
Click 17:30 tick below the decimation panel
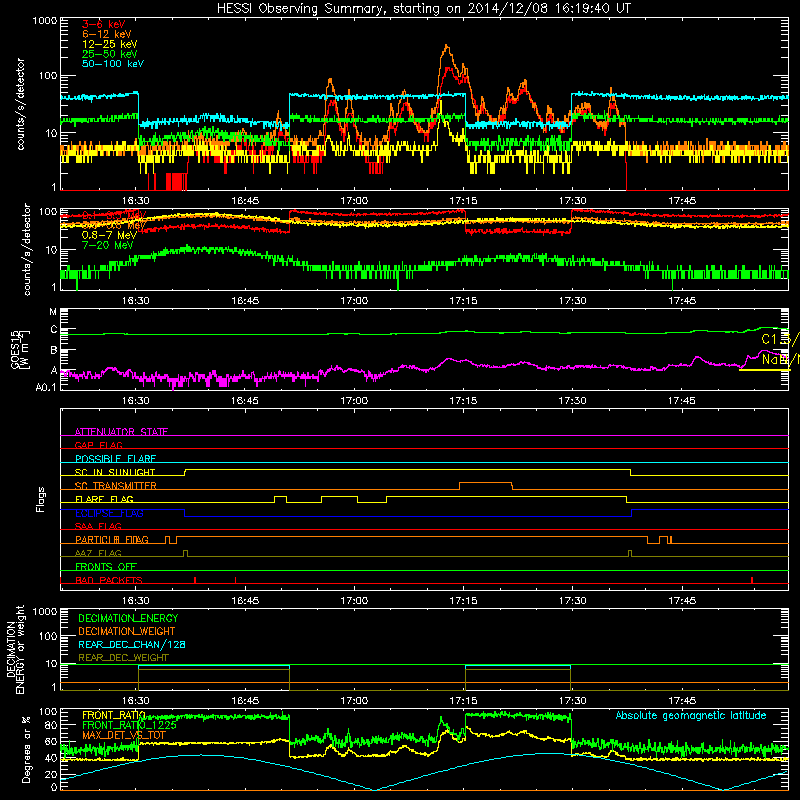pyautogui.click(x=572, y=701)
